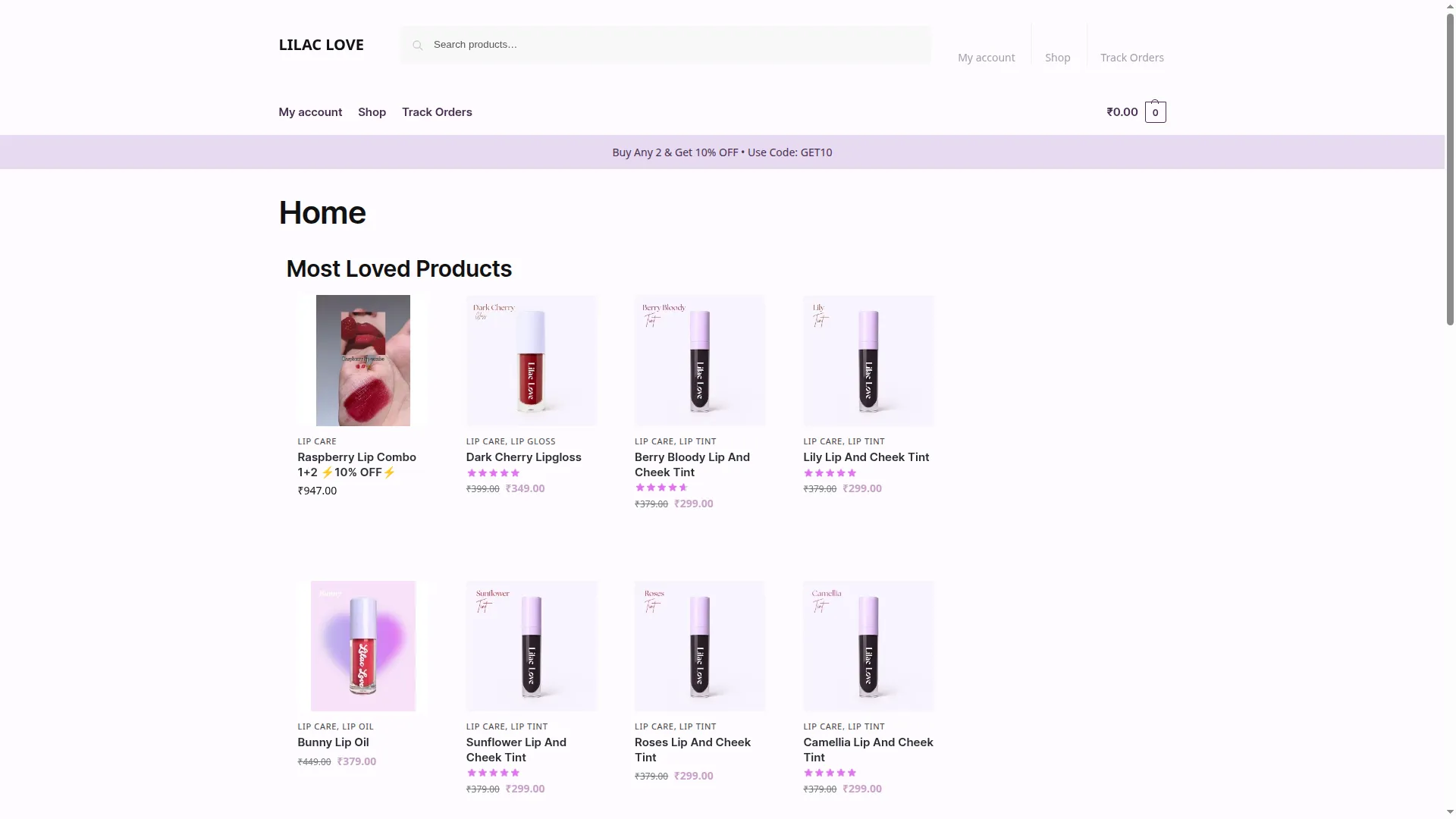Open Bunny Lip Oil product image
1456x819 pixels.
(x=363, y=646)
